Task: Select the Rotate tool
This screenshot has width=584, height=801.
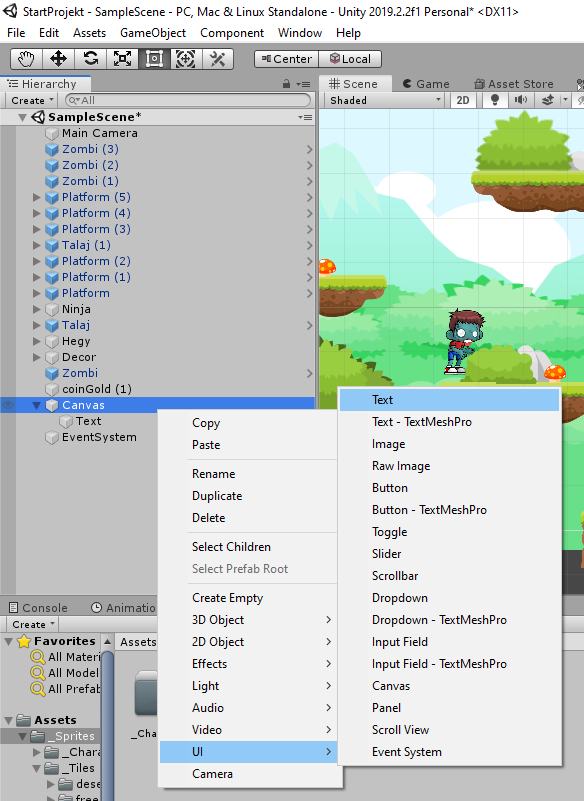Action: [90, 59]
